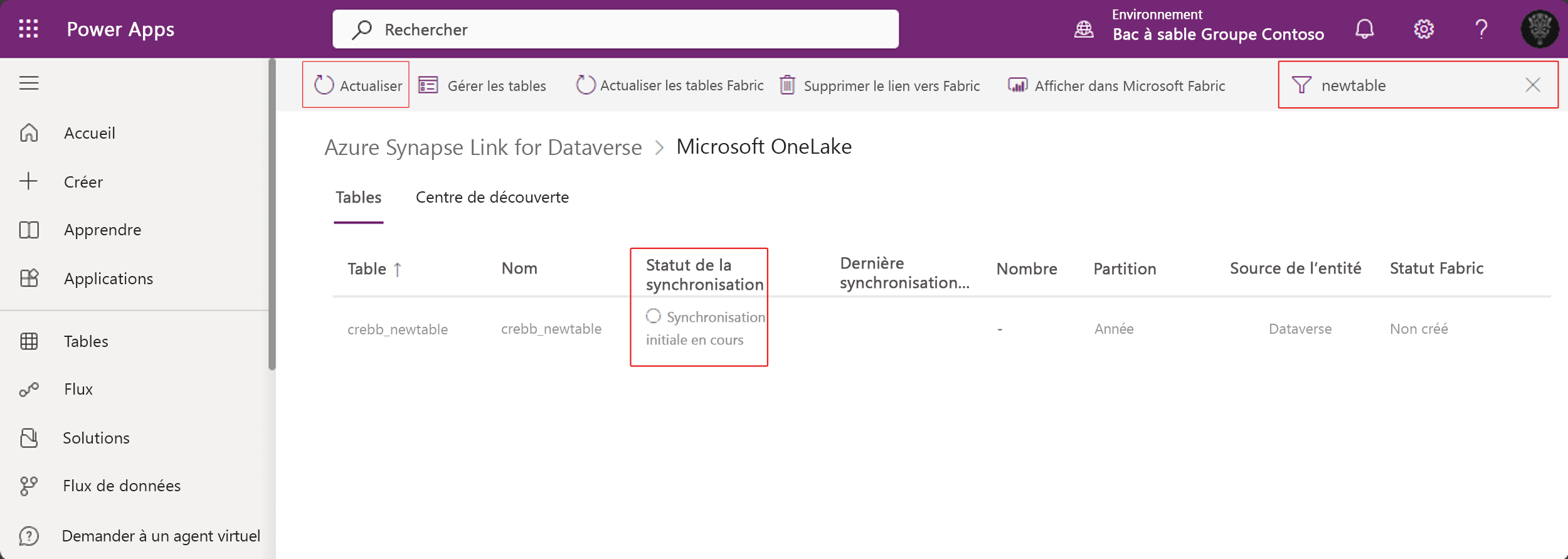The image size is (1568, 559).
Task: Click the filter funnel icon
Action: [1301, 85]
